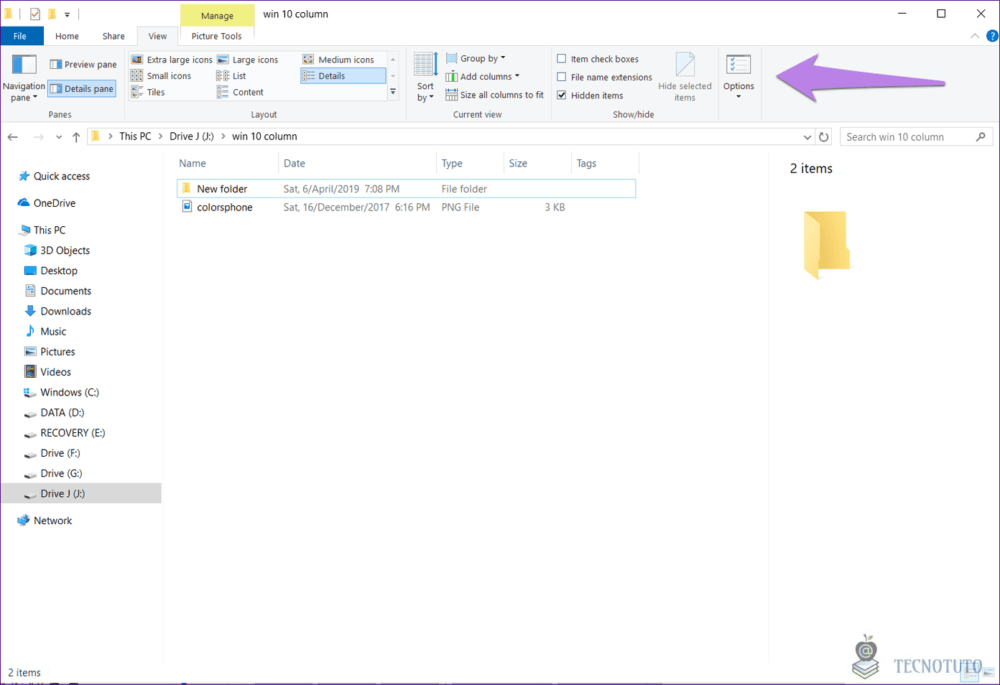The width and height of the screenshot is (1000, 685).
Task: Open the Documents folder in sidebar
Action: (x=57, y=291)
